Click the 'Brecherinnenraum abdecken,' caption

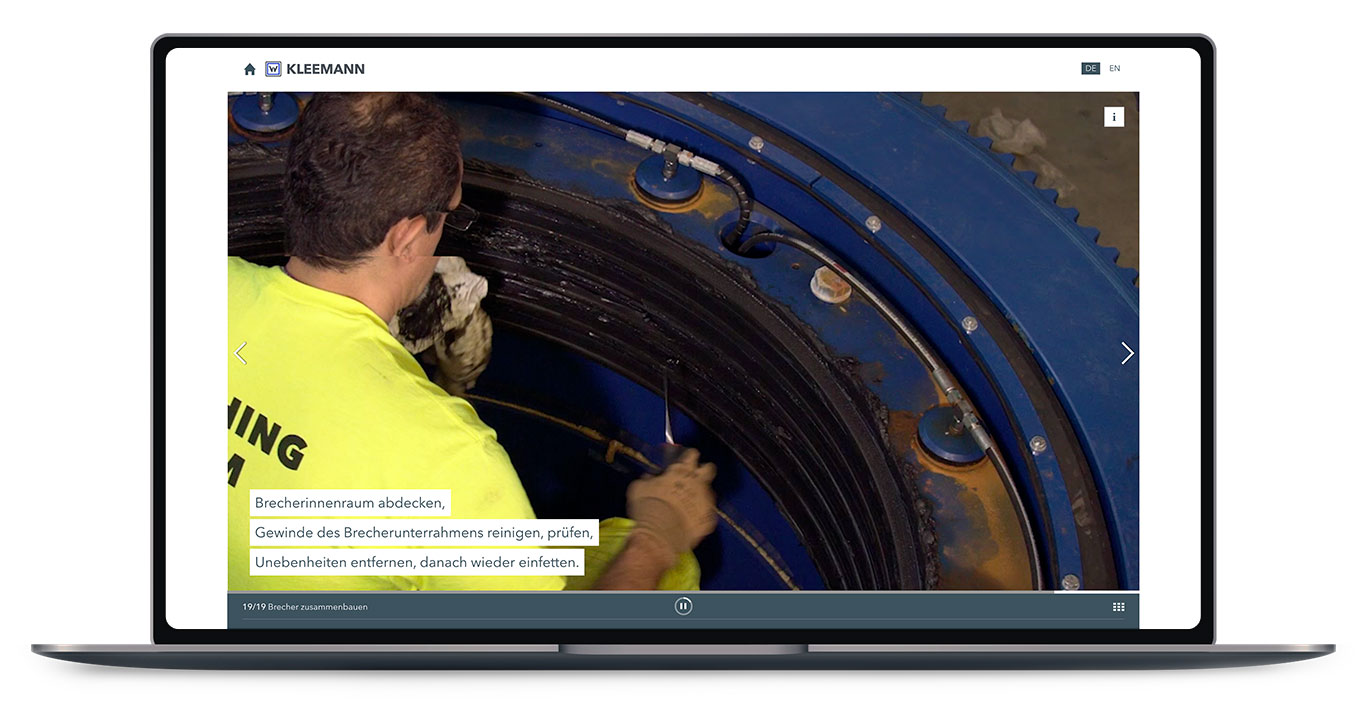tap(350, 503)
